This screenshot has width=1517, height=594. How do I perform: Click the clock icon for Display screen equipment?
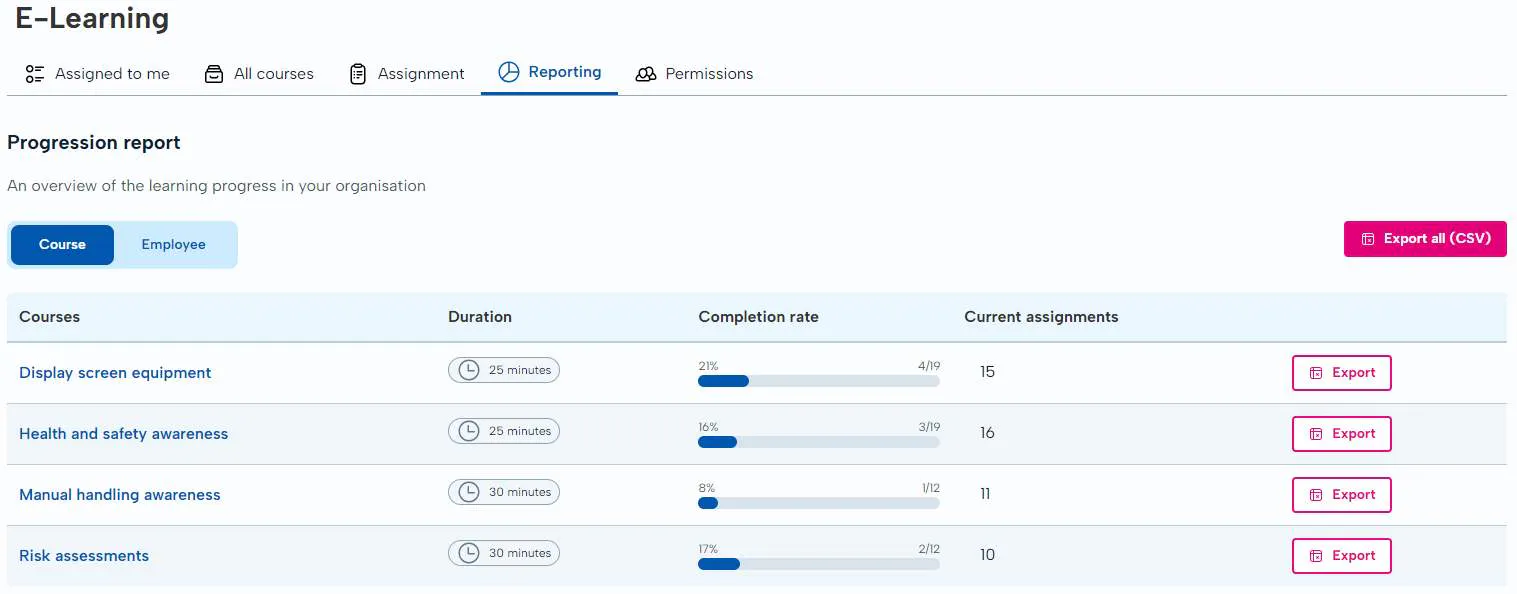468,370
